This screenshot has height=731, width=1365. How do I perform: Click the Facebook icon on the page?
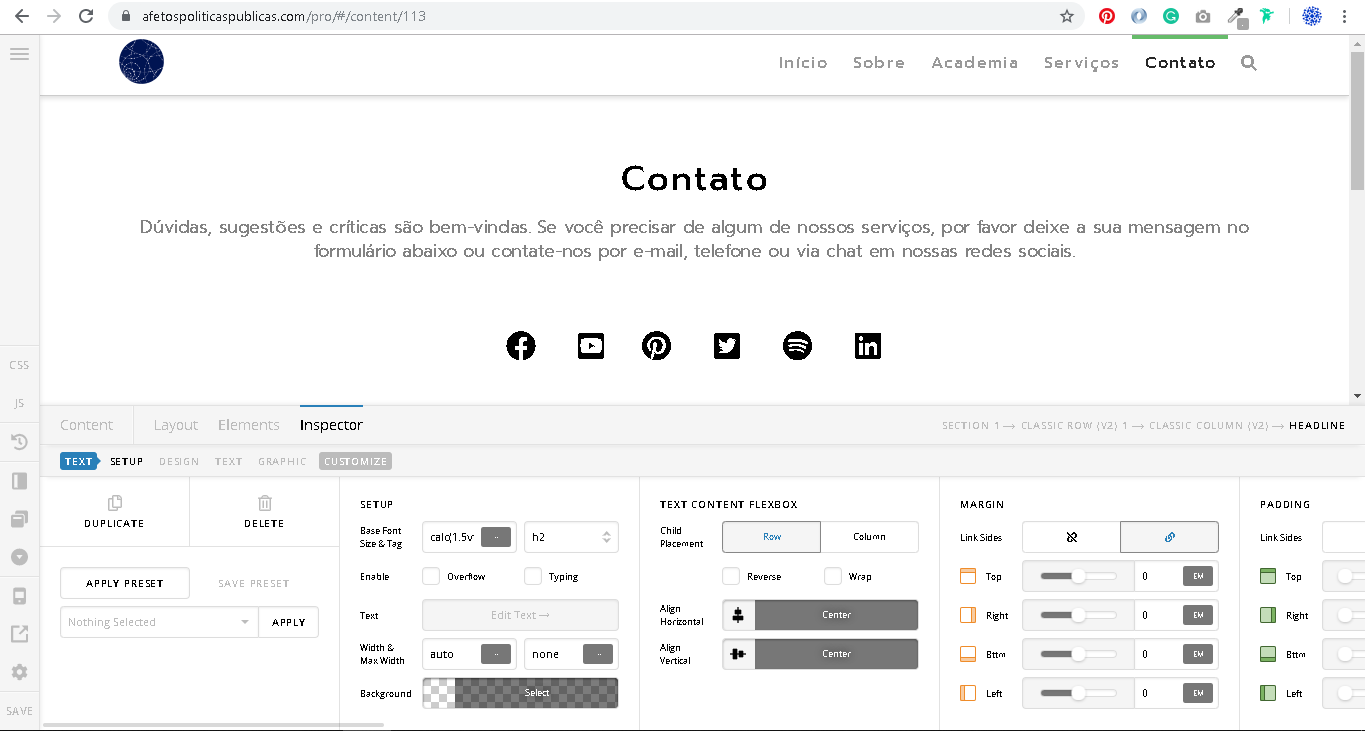(x=521, y=346)
